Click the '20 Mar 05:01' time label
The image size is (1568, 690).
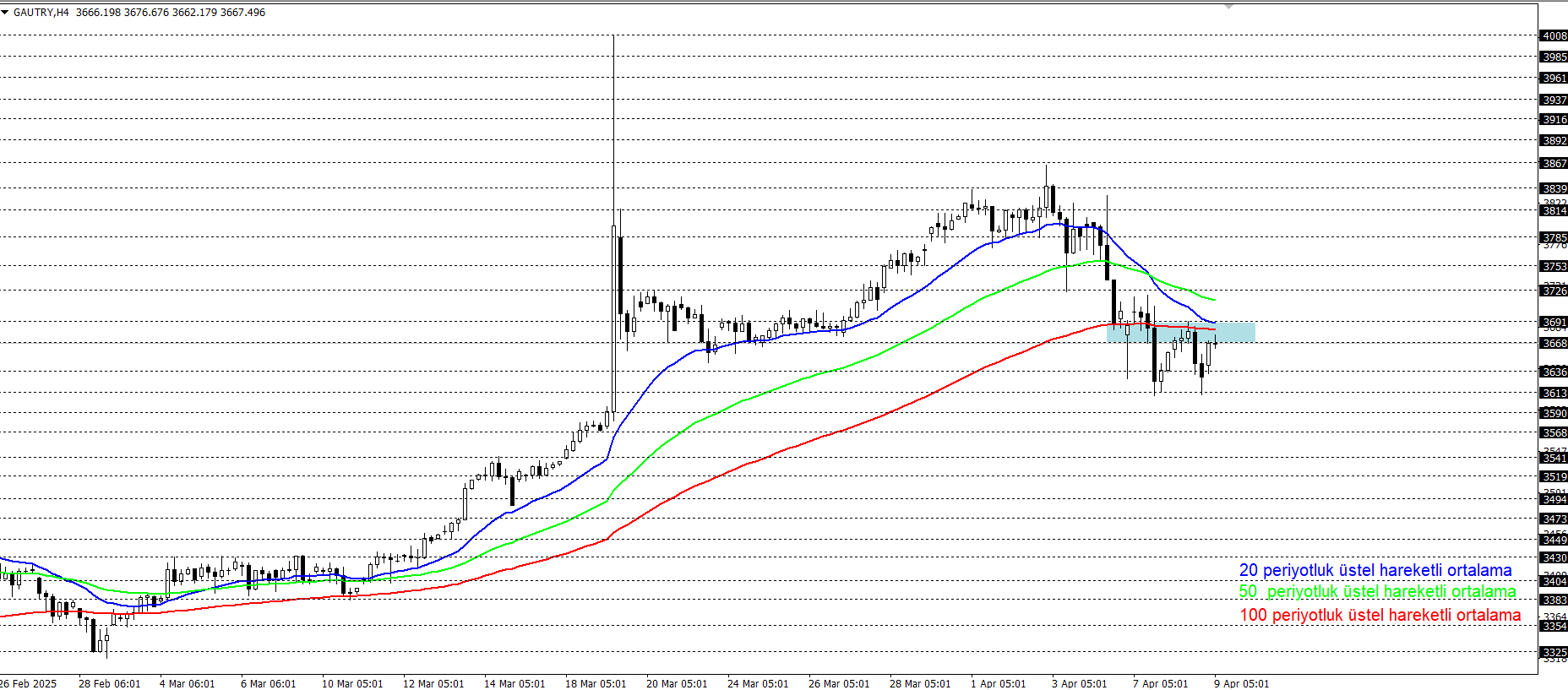click(x=677, y=683)
